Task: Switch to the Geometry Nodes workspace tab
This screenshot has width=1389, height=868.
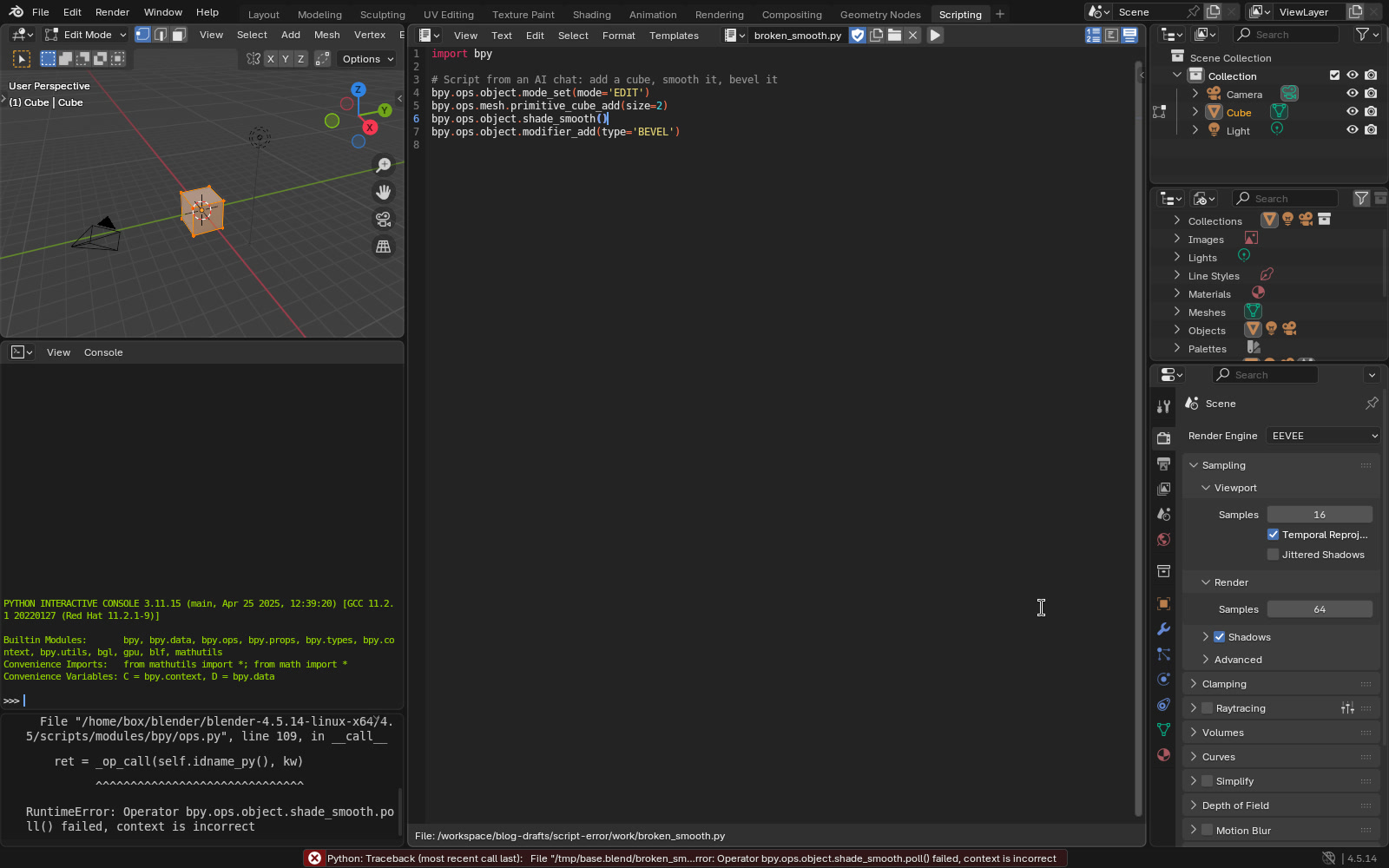Action: [880, 15]
